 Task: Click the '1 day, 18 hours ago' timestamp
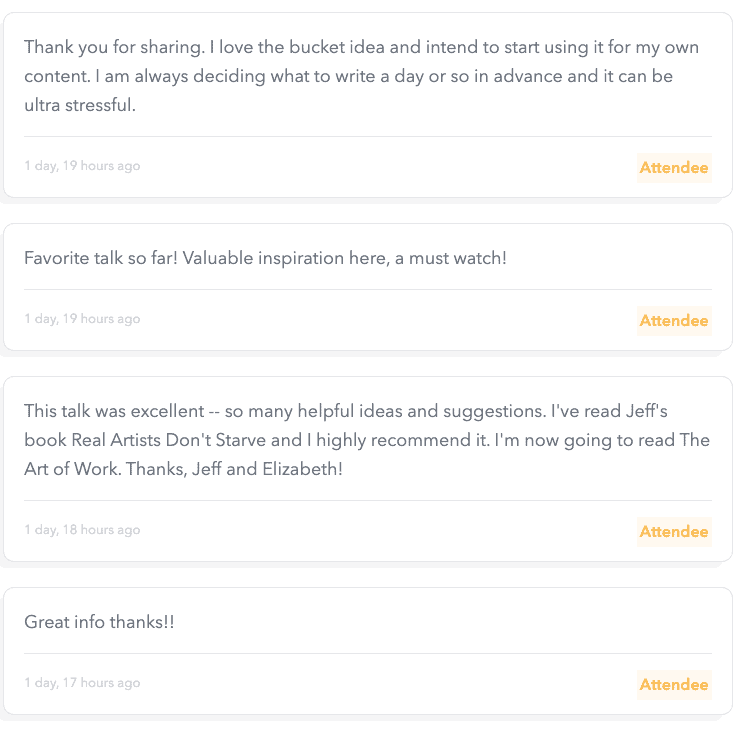click(x=82, y=530)
